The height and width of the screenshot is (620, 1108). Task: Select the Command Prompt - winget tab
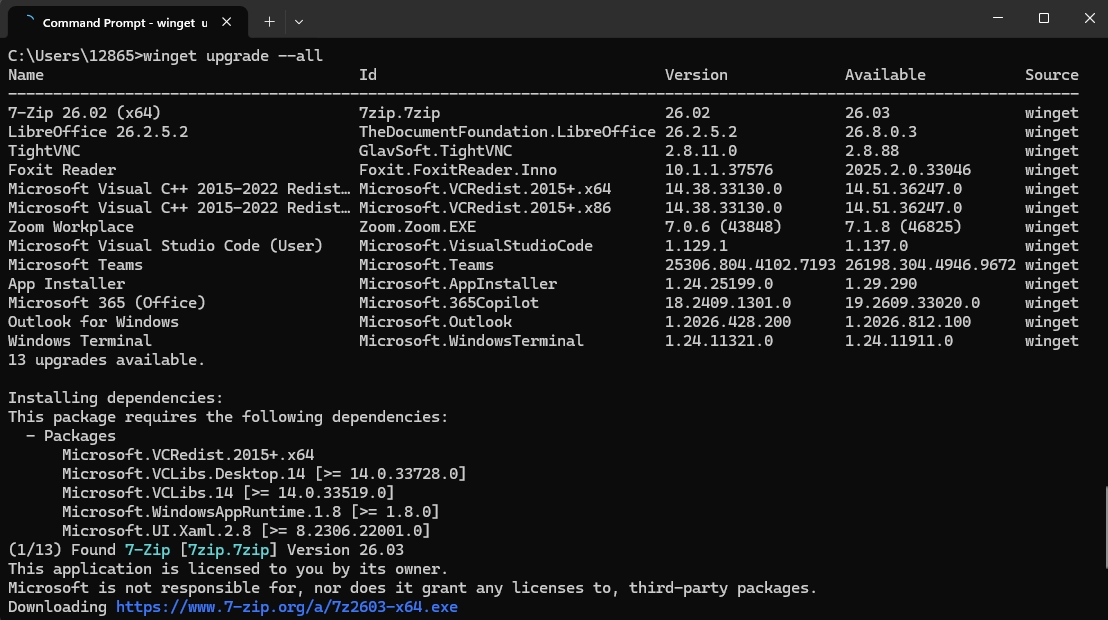[x=128, y=22]
